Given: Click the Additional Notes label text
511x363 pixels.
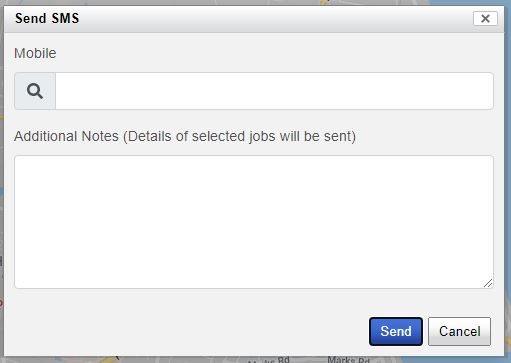Looking at the screenshot, I should [66, 136].
